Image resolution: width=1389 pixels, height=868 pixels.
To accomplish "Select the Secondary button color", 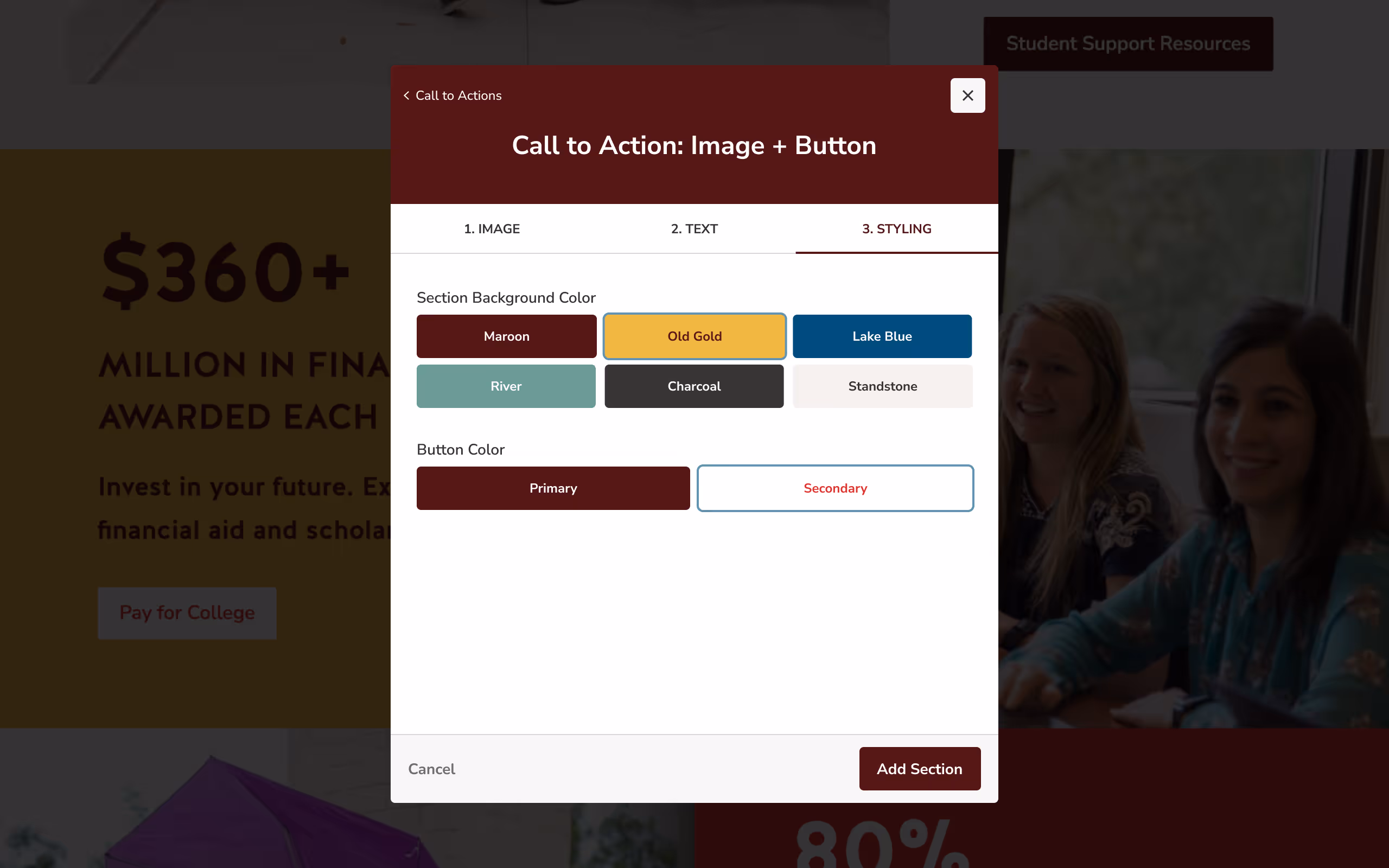I will point(835,488).
